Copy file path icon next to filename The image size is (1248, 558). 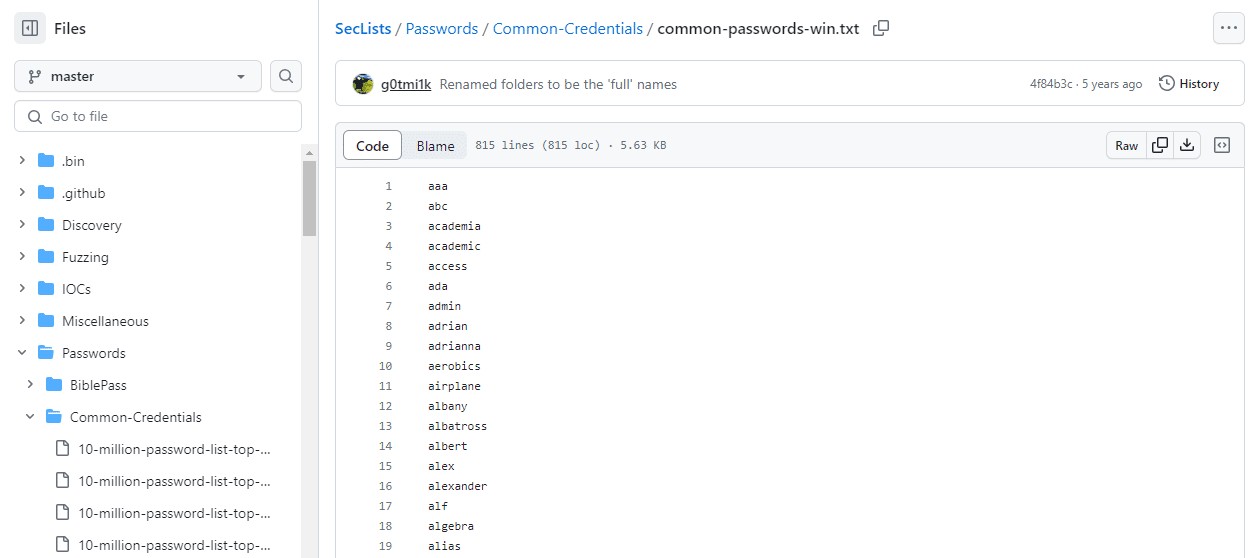(x=881, y=28)
